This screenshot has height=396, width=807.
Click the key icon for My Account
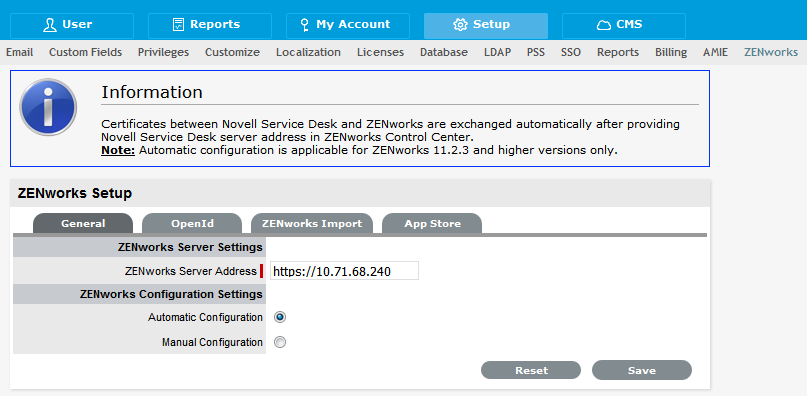tap(305, 25)
